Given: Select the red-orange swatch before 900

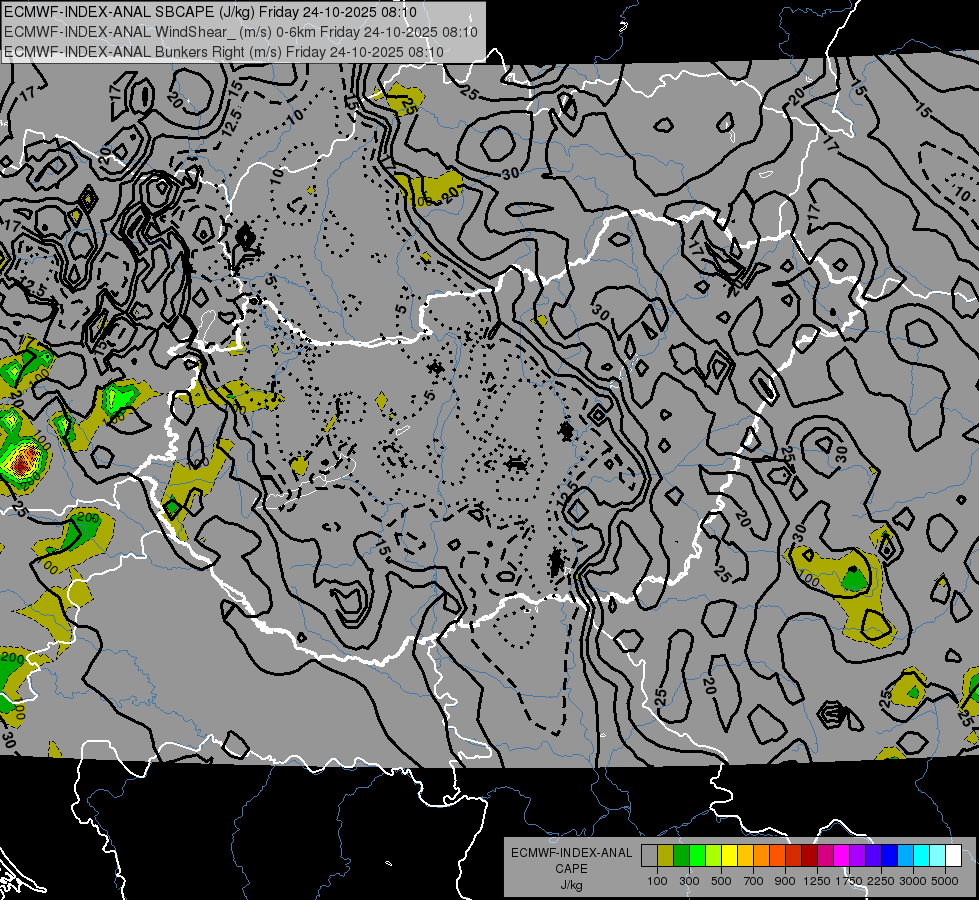Looking at the screenshot, I should (777, 856).
